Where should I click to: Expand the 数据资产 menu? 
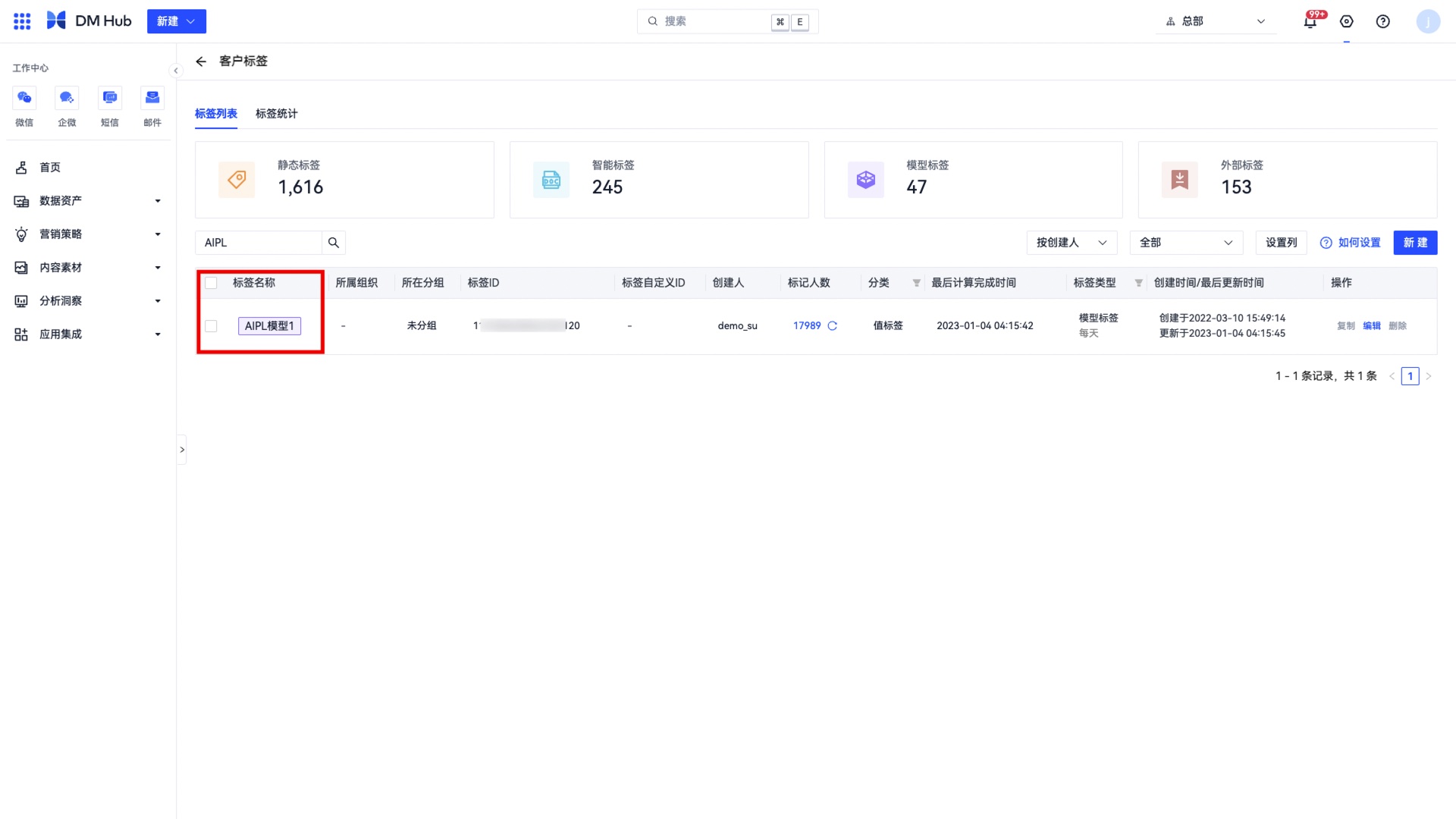[x=88, y=201]
